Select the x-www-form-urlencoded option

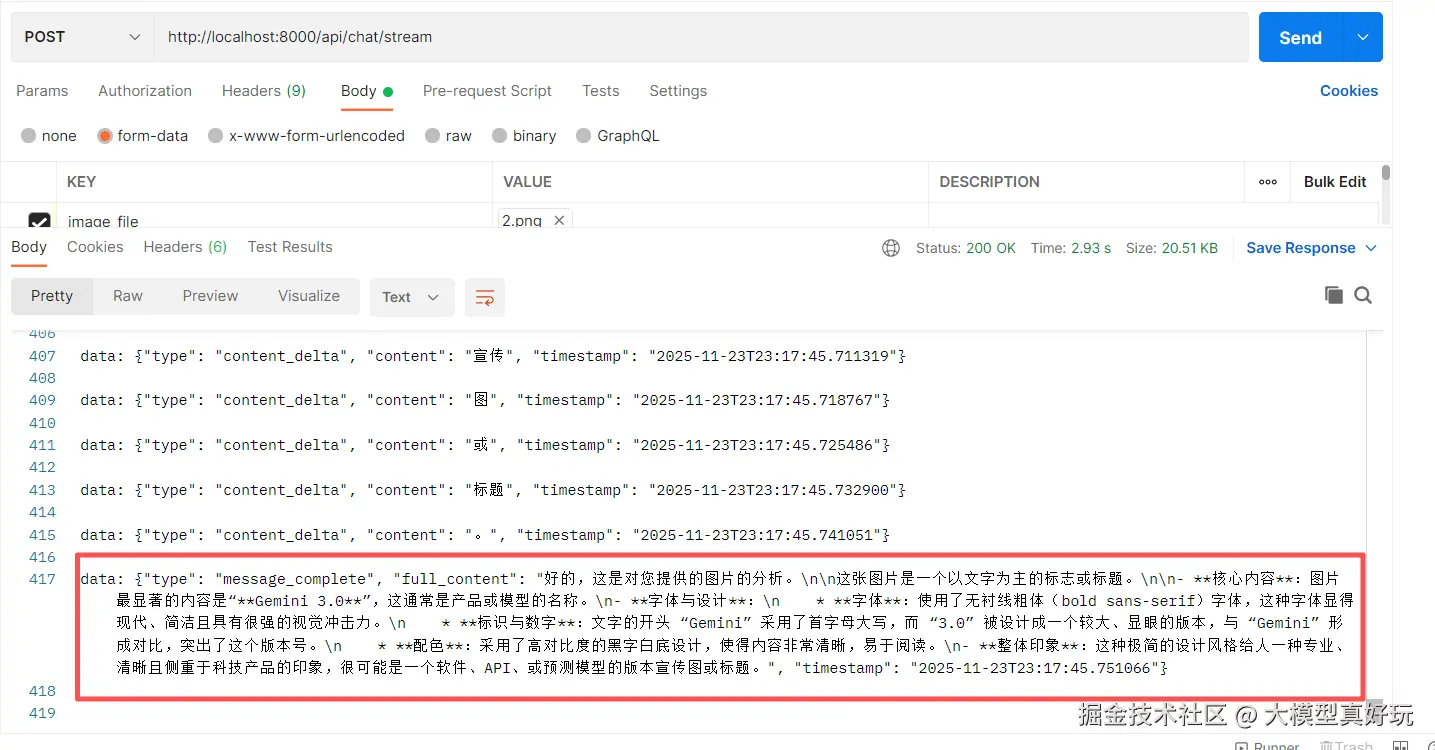point(306,135)
